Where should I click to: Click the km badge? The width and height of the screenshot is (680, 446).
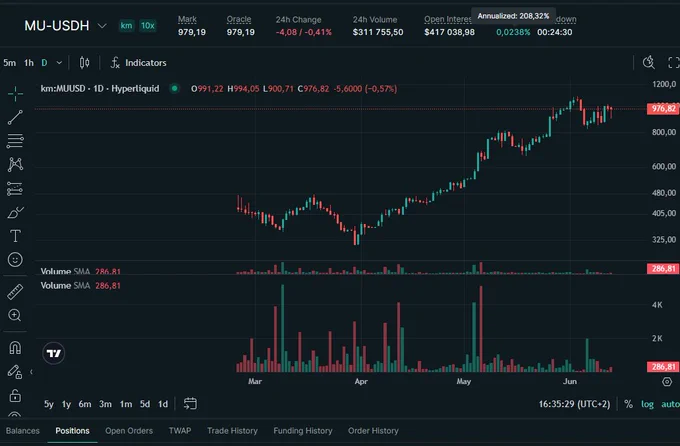tap(126, 26)
